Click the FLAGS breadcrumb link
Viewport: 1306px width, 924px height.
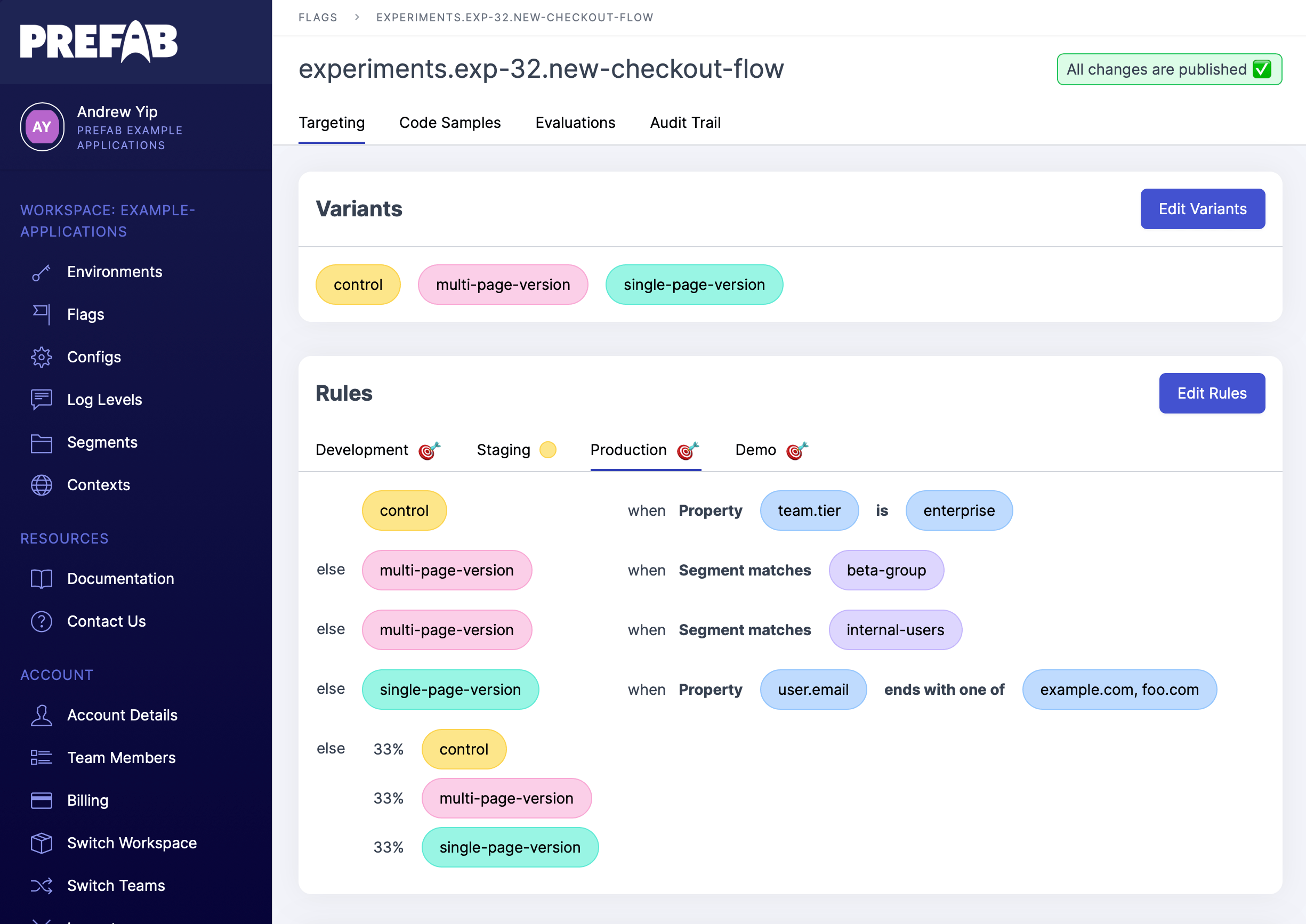318,18
